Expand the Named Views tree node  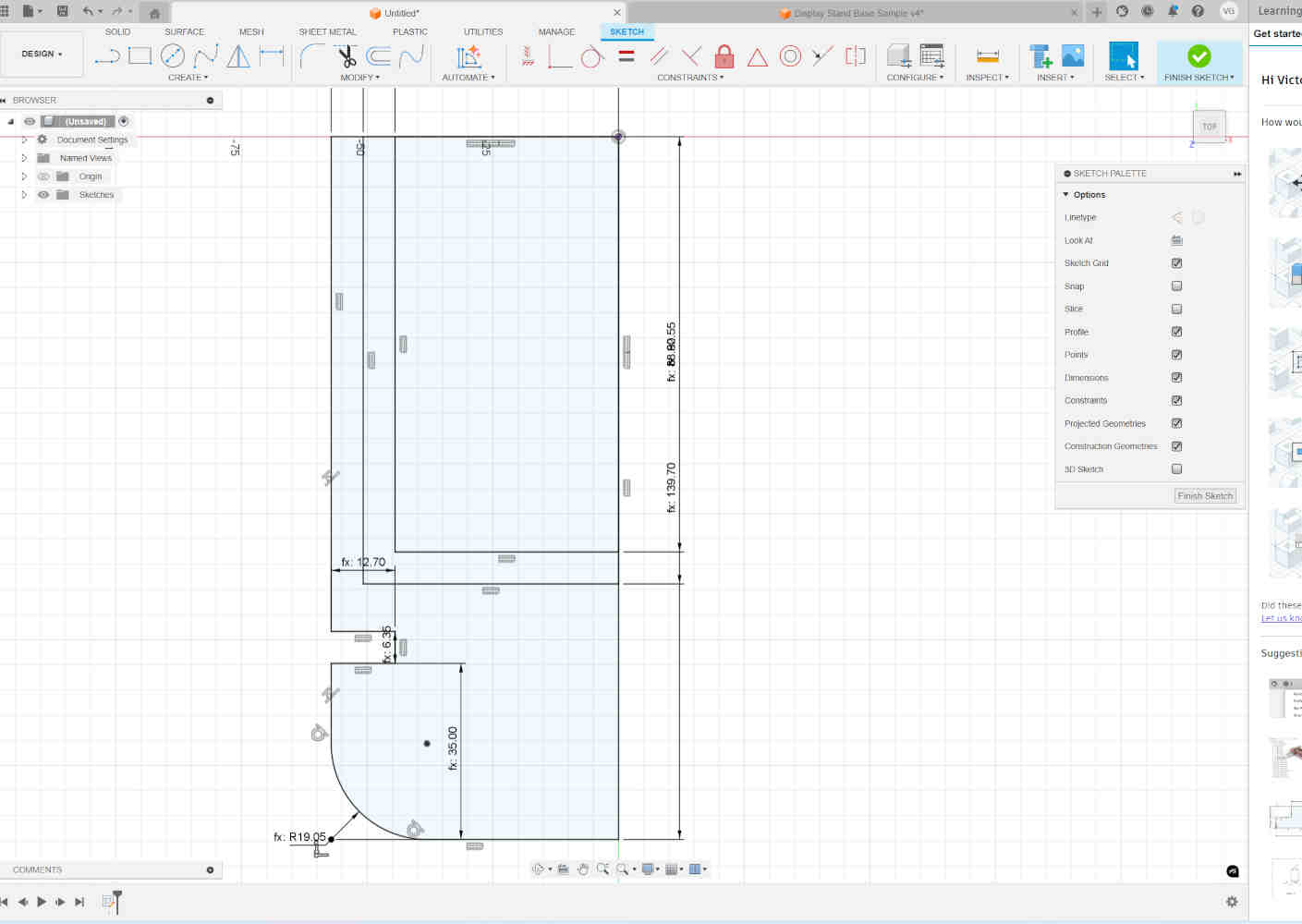(24, 158)
